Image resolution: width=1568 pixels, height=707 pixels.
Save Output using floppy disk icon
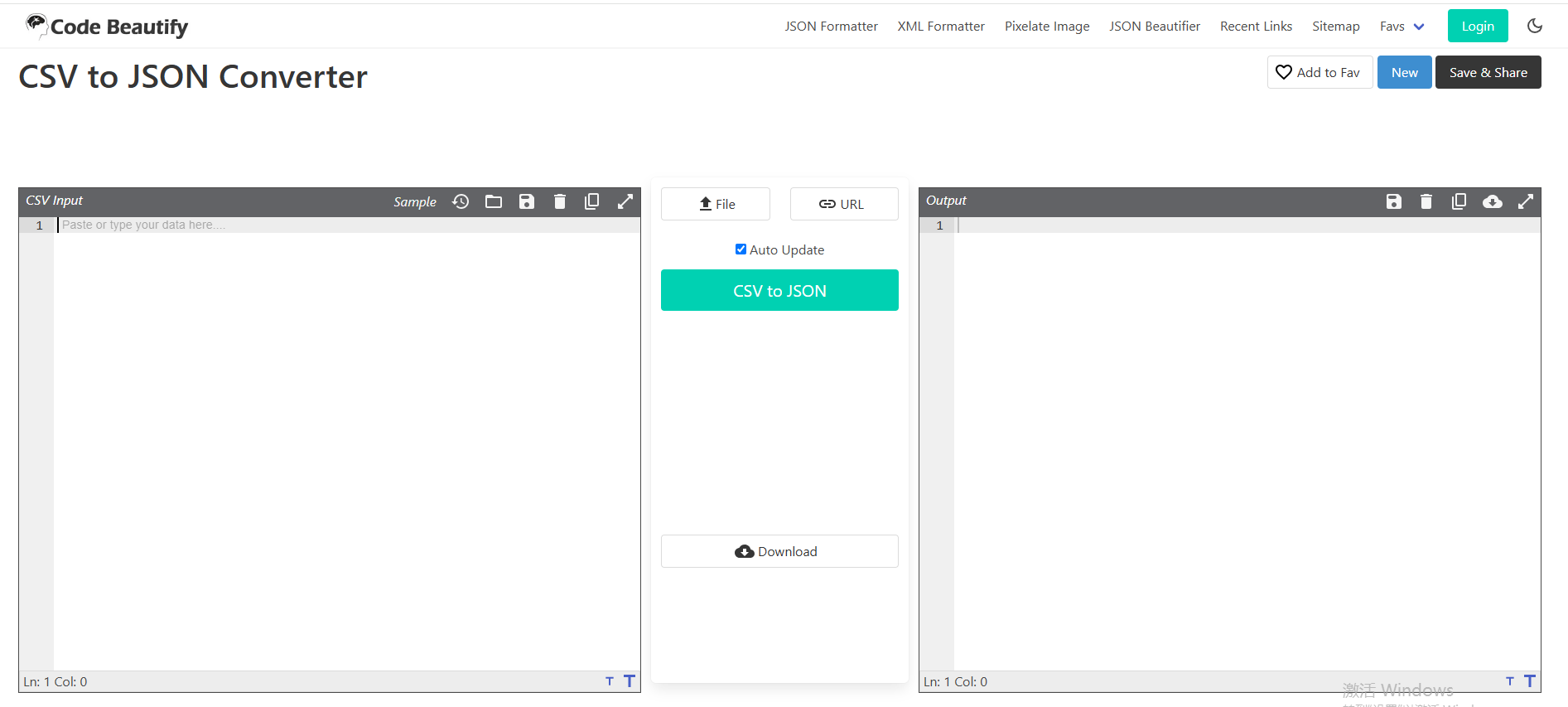[x=1394, y=201]
